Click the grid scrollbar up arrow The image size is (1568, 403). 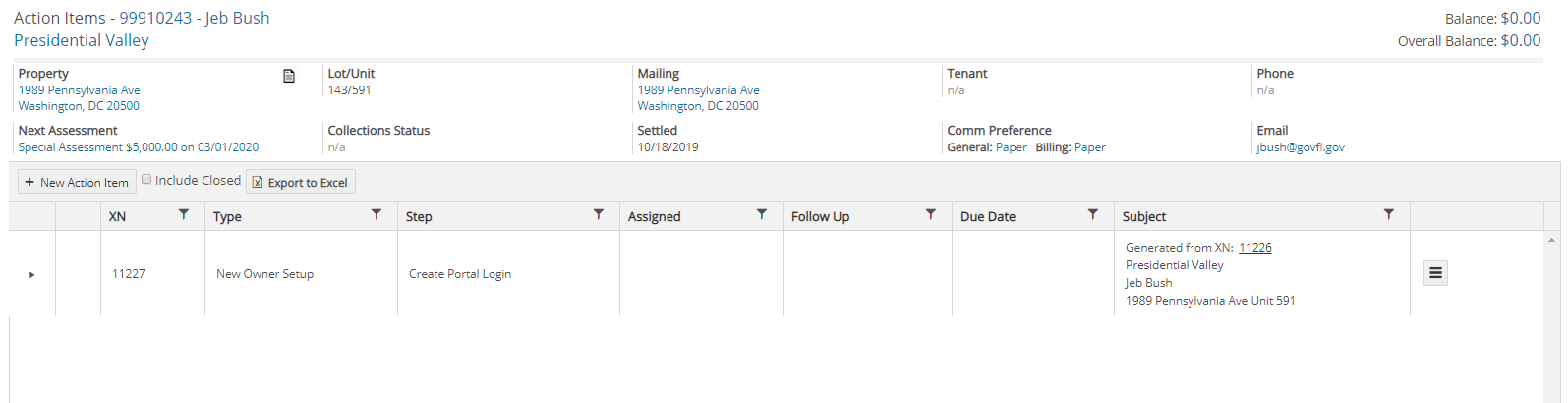tap(1551, 240)
